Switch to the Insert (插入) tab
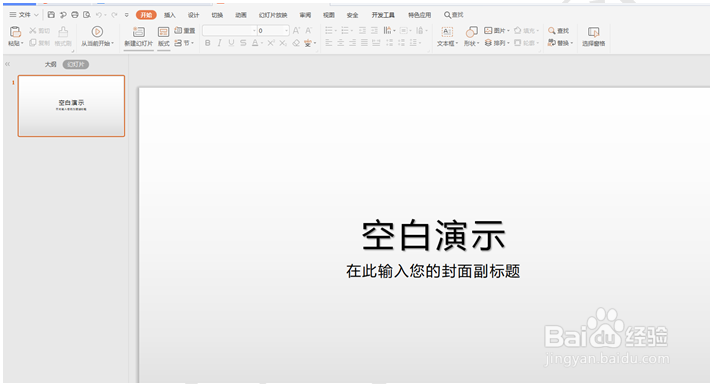 pyautogui.click(x=169, y=15)
